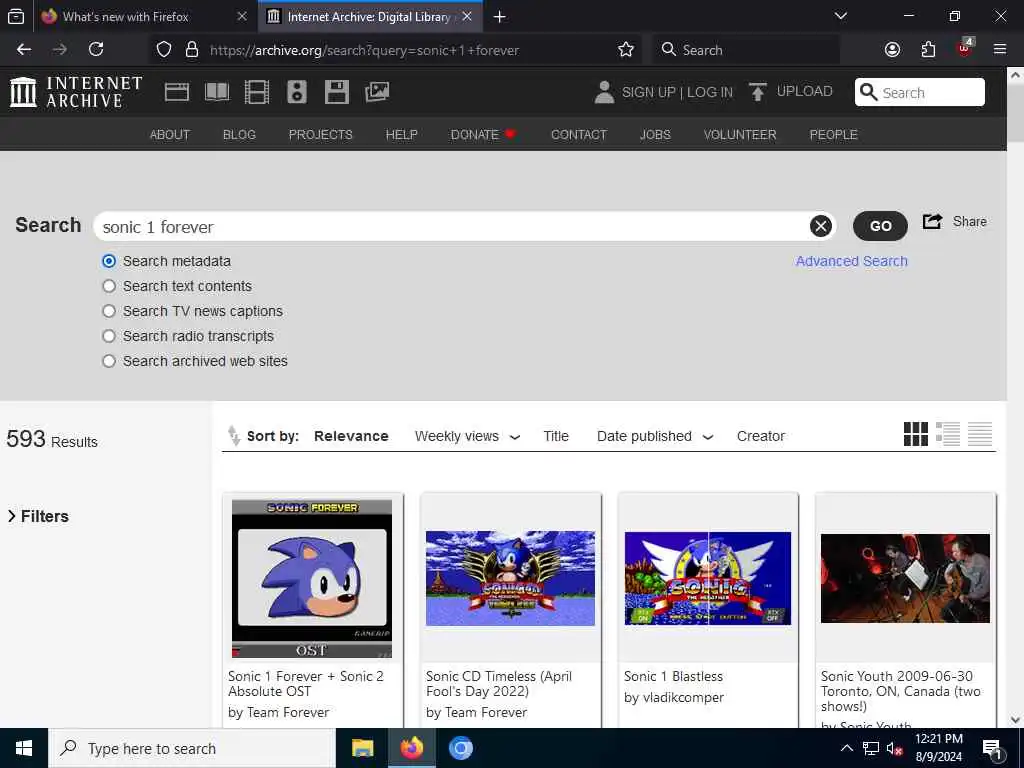Click the GO search button
The height and width of the screenshot is (768, 1024).
pyautogui.click(x=880, y=226)
